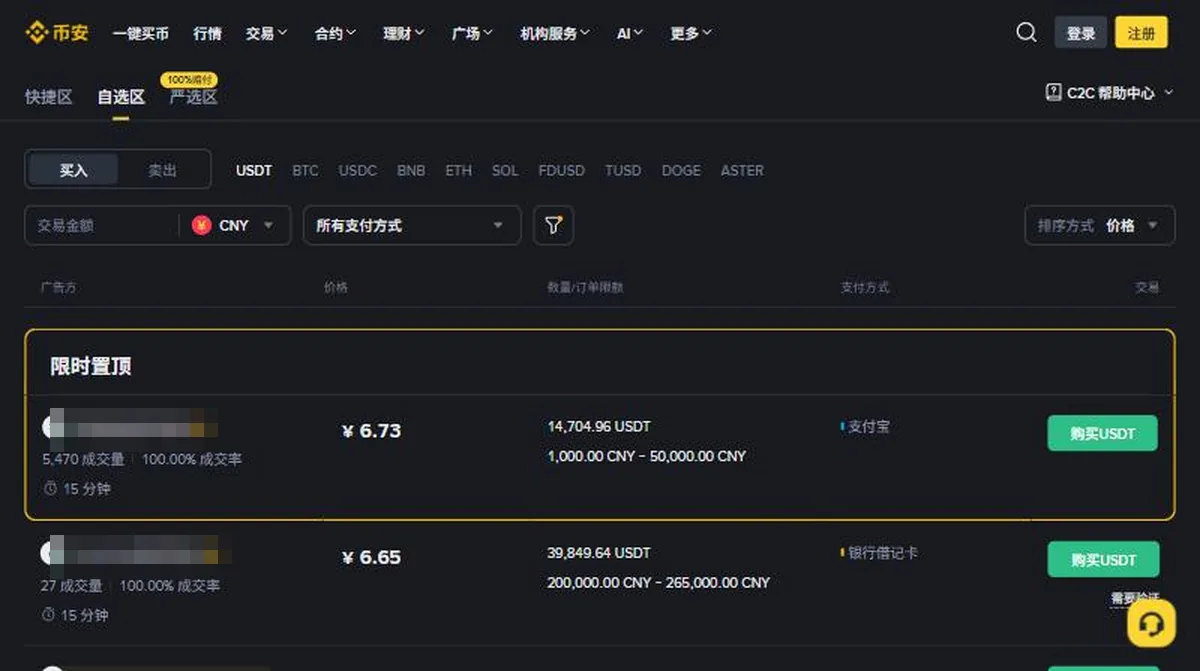Click the 登录 login button
Image resolution: width=1200 pixels, height=671 pixels.
click(x=1081, y=32)
